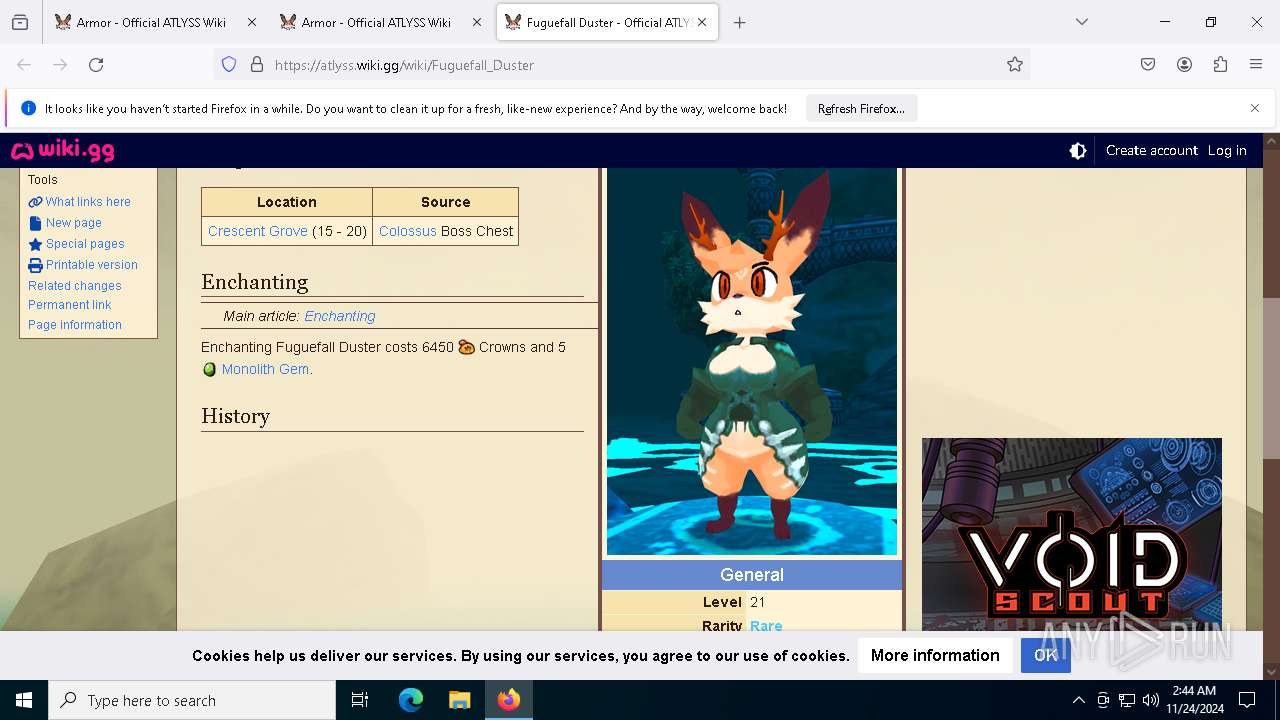
Task: Click Fuguefall Duster character image
Action: pyautogui.click(x=752, y=360)
